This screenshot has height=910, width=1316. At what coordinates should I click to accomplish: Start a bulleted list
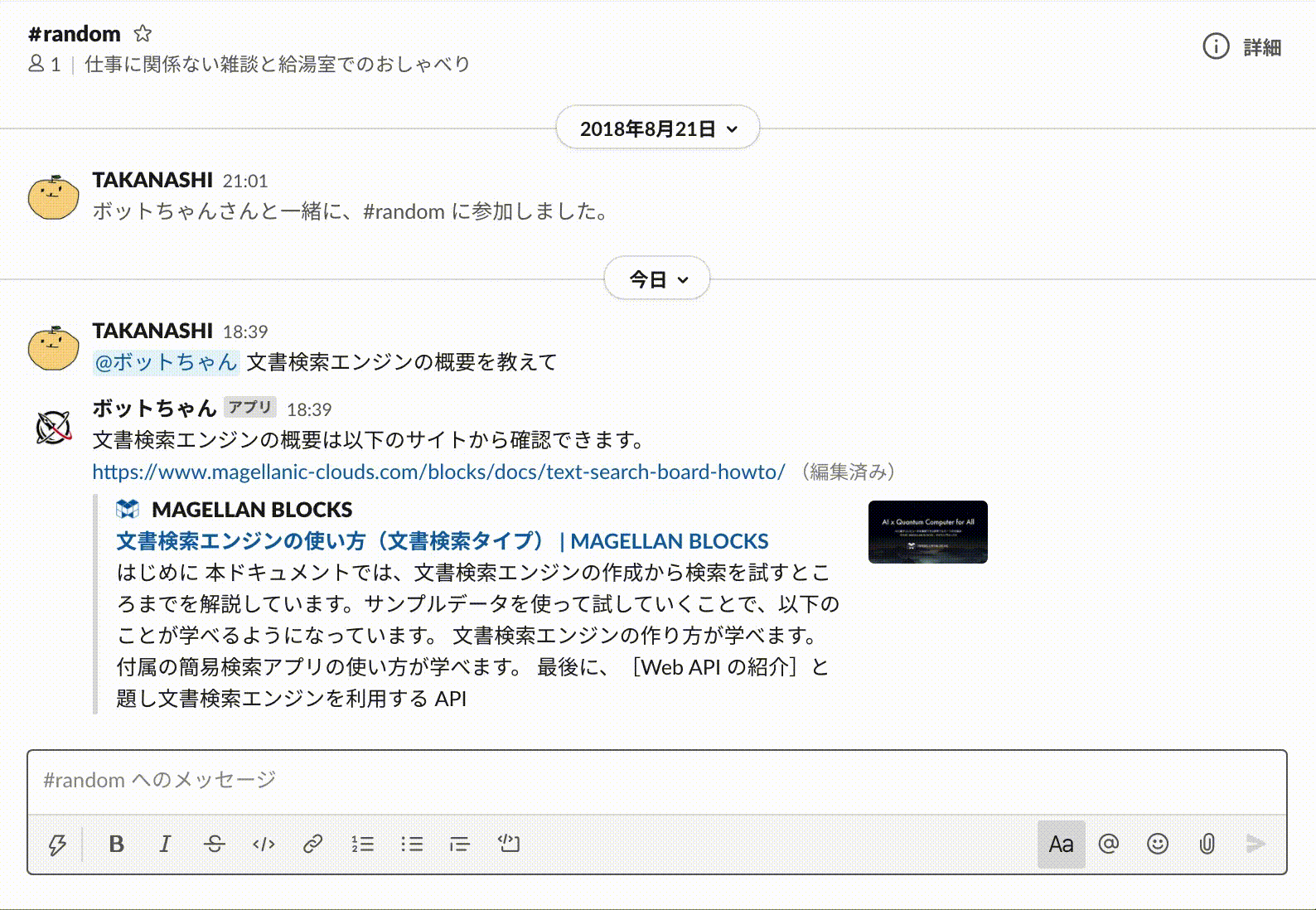pyautogui.click(x=411, y=844)
